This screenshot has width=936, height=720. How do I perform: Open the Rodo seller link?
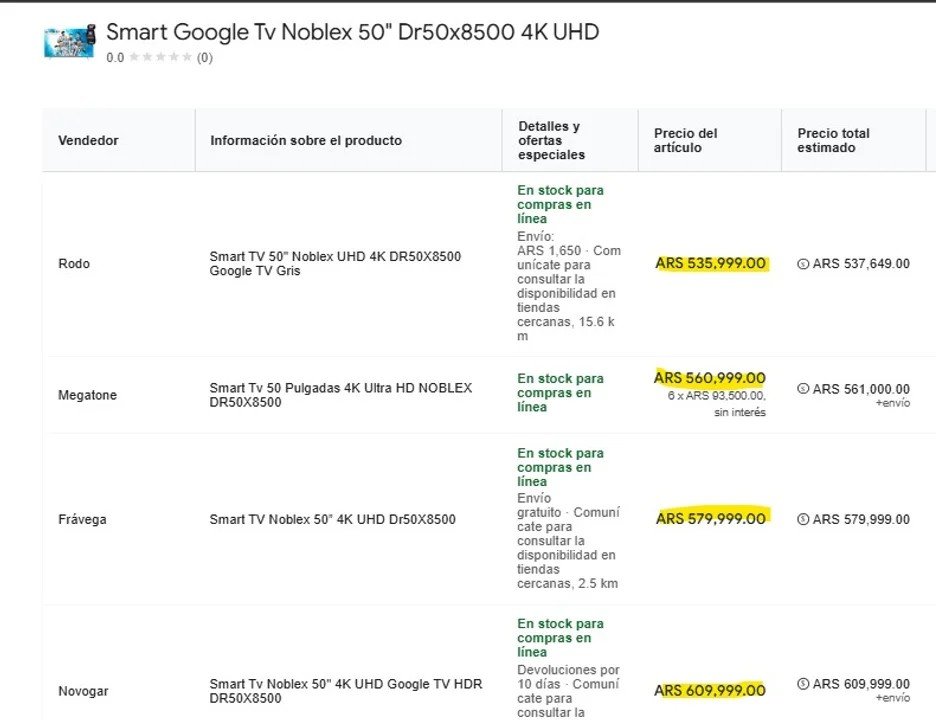click(74, 264)
